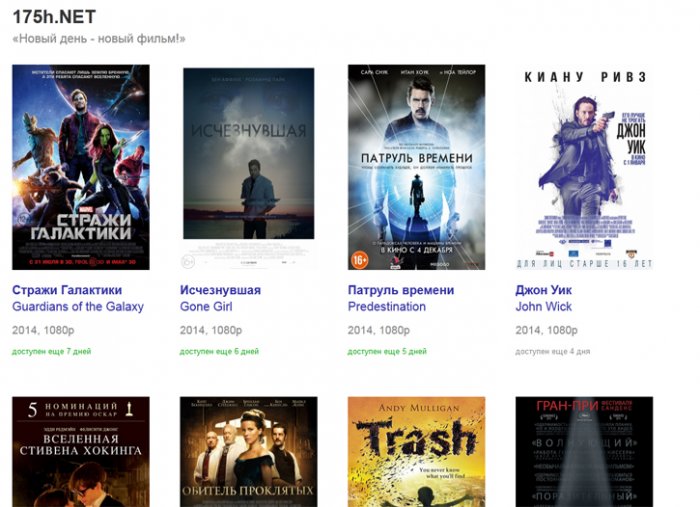This screenshot has width=700, height=507.
Task: Select the Гран-при festival film poster
Action: tap(584, 452)
